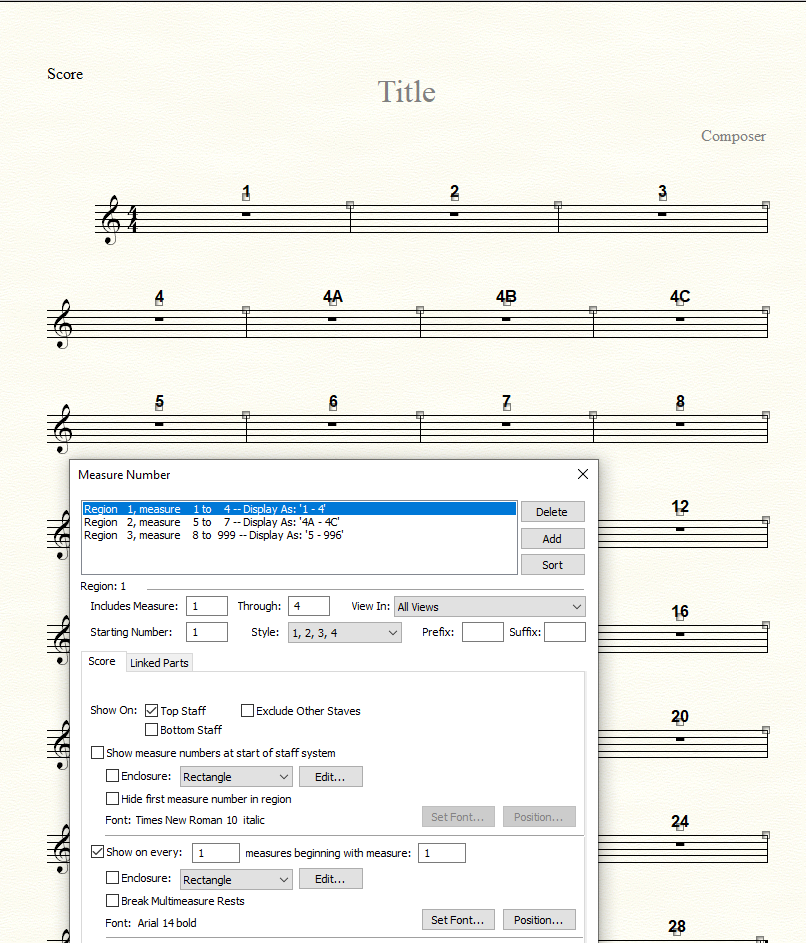This screenshot has height=943, width=806.
Task: Close the Measure Number dialog
Action: (583, 474)
